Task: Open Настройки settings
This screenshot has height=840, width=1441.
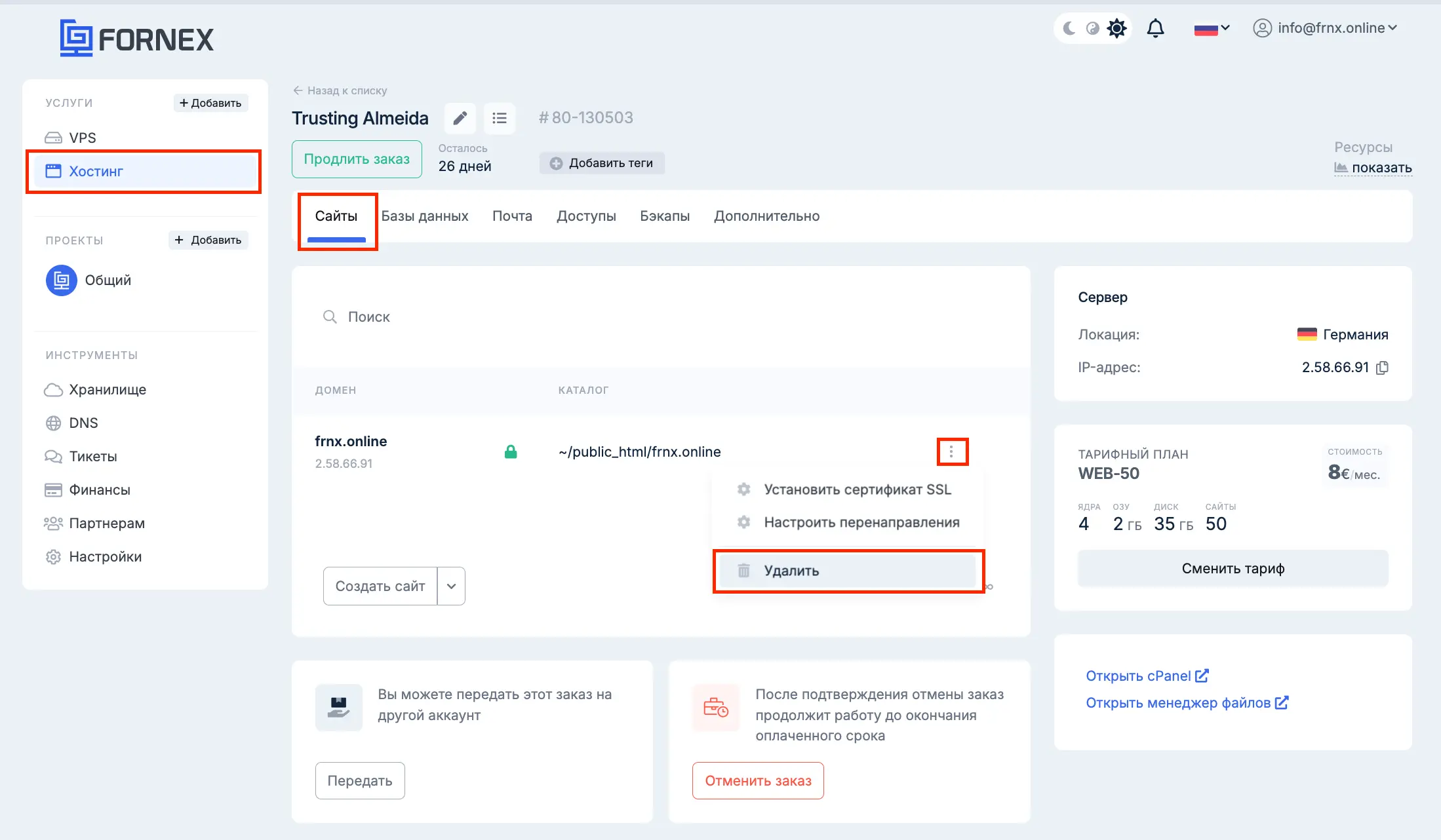Action: pyautogui.click(x=93, y=557)
